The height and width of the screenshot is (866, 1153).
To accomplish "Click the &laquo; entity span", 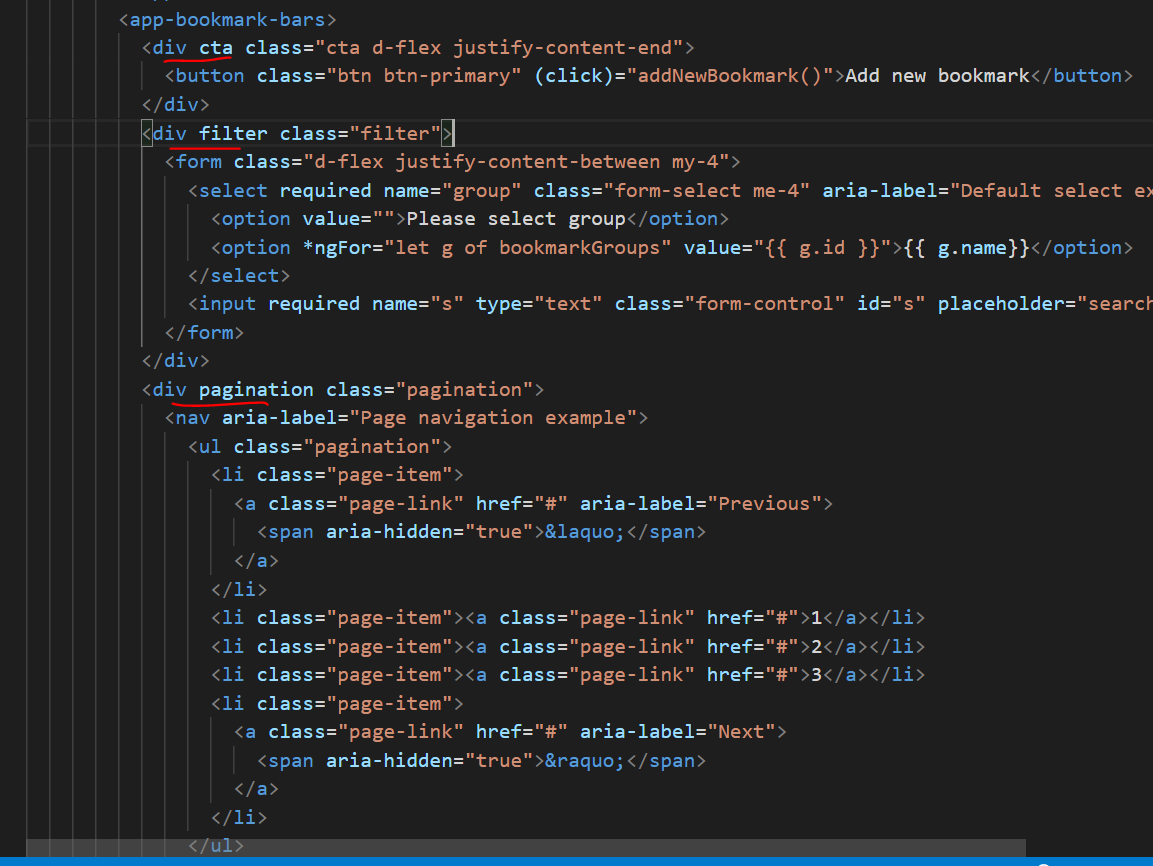I will 481,532.
